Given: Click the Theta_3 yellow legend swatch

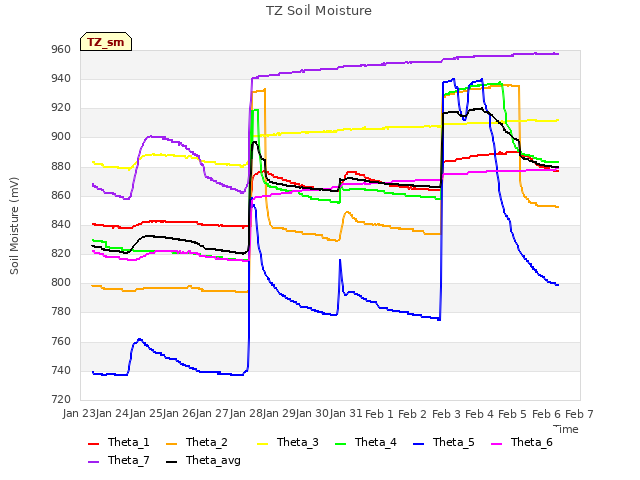Looking at the screenshot, I should [262, 443].
